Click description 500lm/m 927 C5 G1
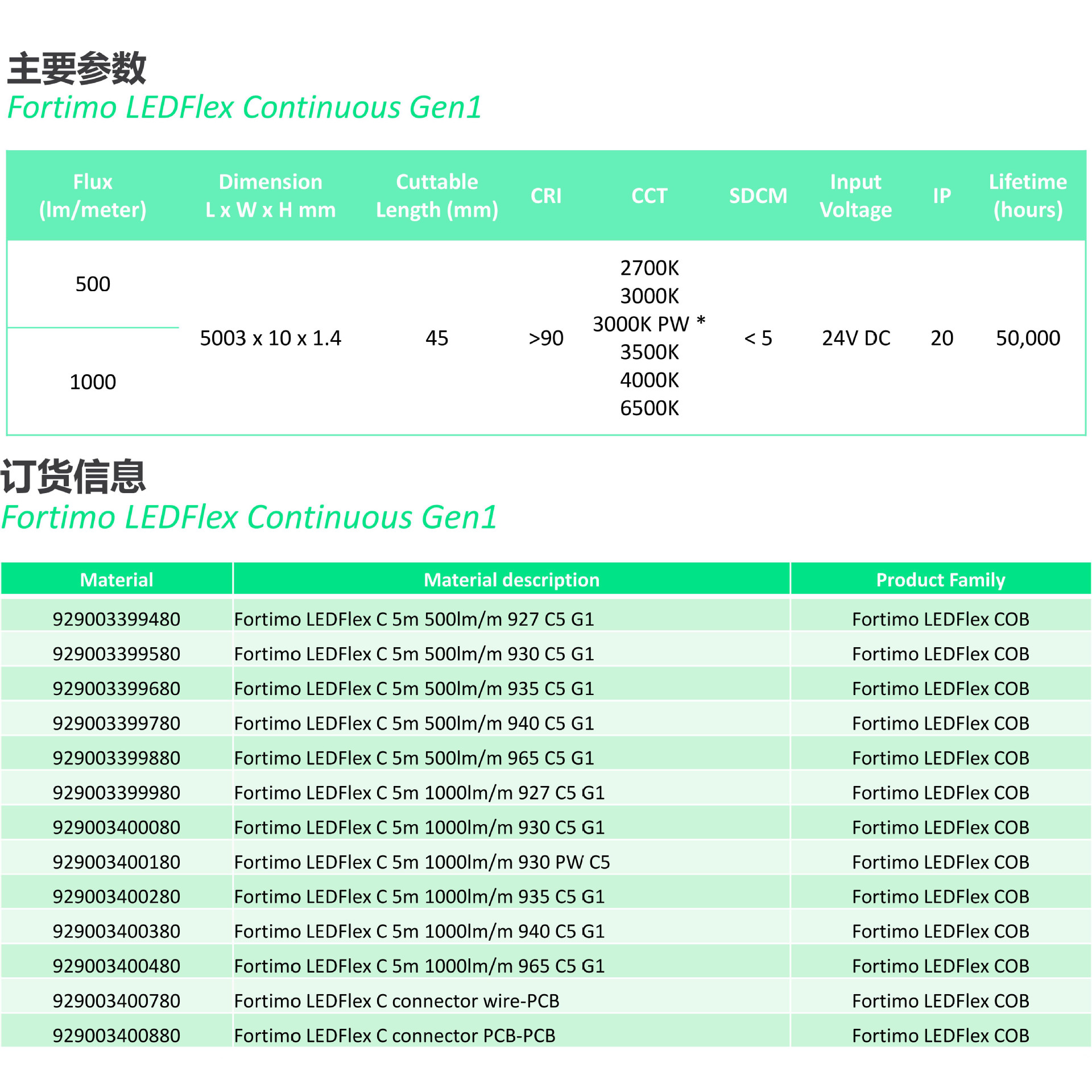Image resolution: width=1092 pixels, height=1092 pixels. click(414, 619)
